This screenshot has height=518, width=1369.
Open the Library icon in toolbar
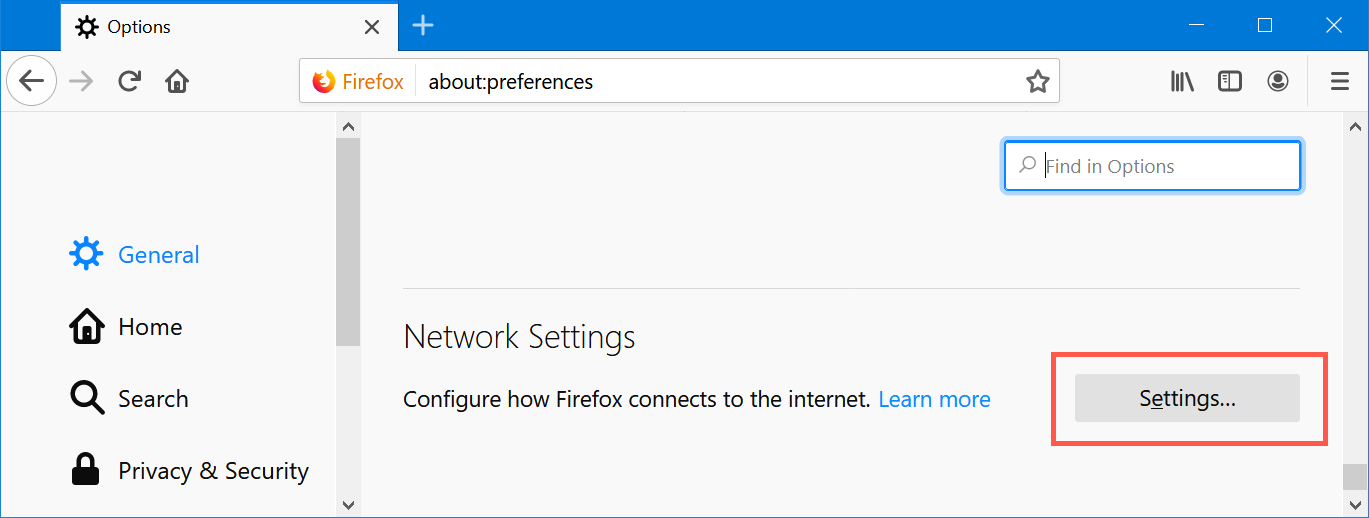[1182, 81]
